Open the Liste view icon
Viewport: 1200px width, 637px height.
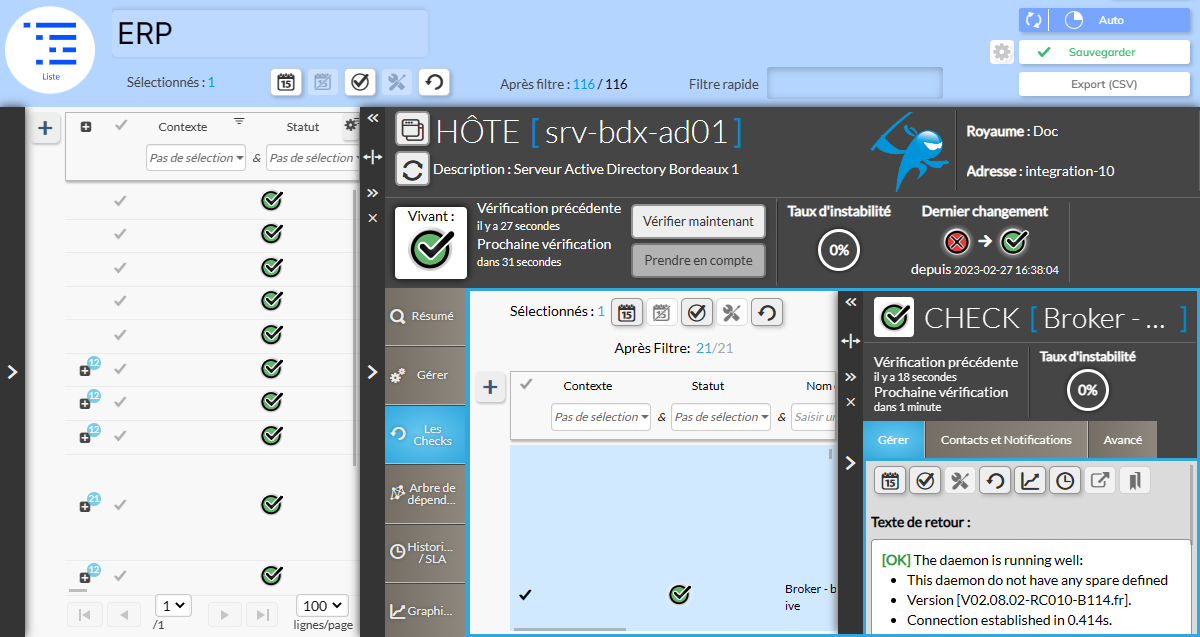(x=50, y=49)
